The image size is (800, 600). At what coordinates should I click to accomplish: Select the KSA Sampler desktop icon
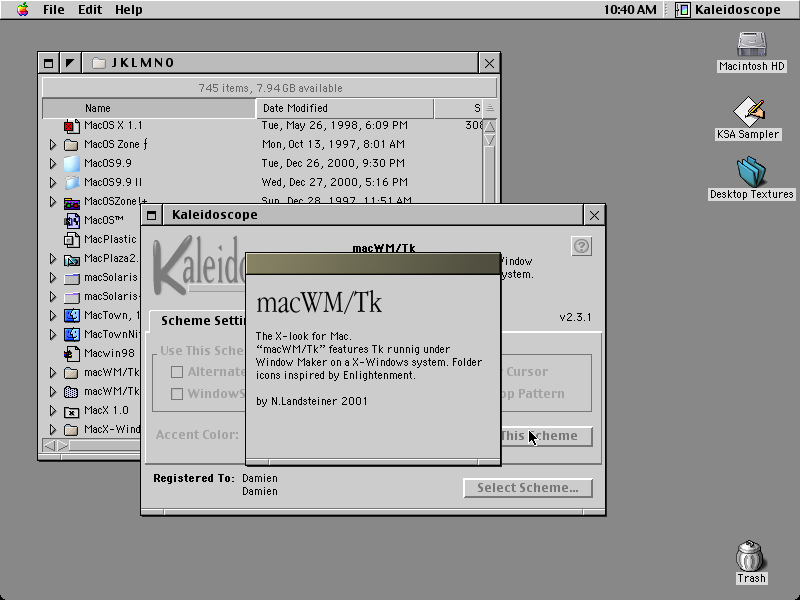coord(749,111)
